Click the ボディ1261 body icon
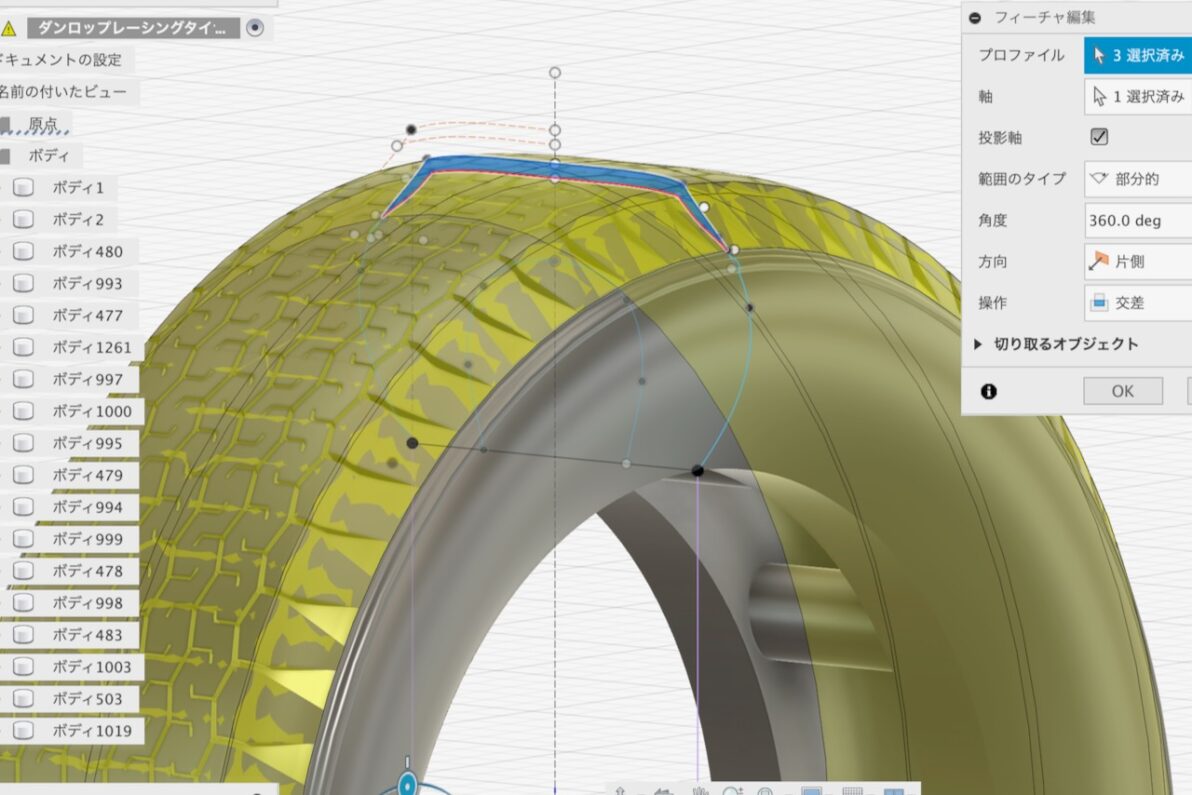Viewport: 1192px width, 795px height. (25, 347)
